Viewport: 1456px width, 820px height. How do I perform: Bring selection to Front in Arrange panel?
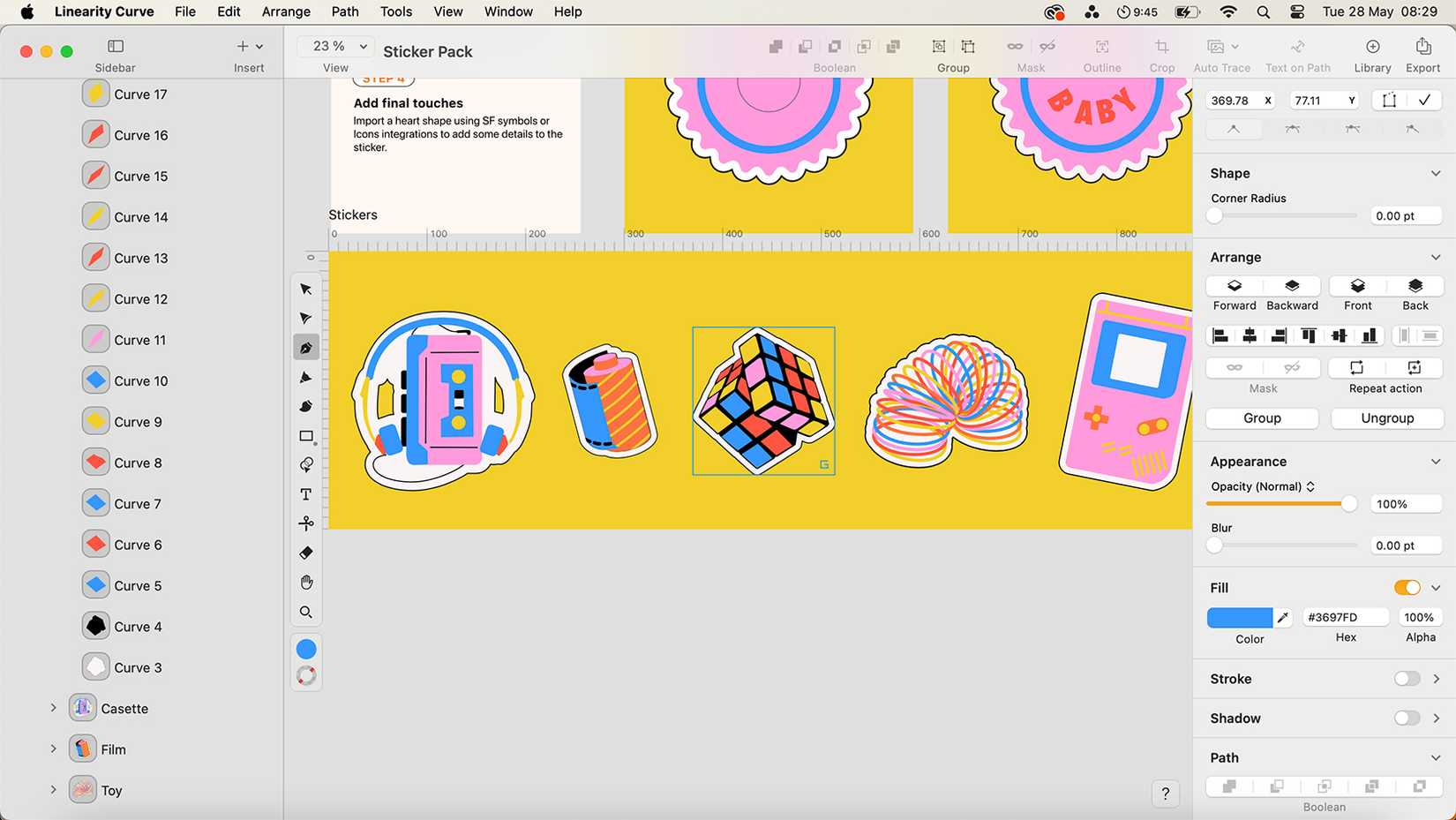1356,292
